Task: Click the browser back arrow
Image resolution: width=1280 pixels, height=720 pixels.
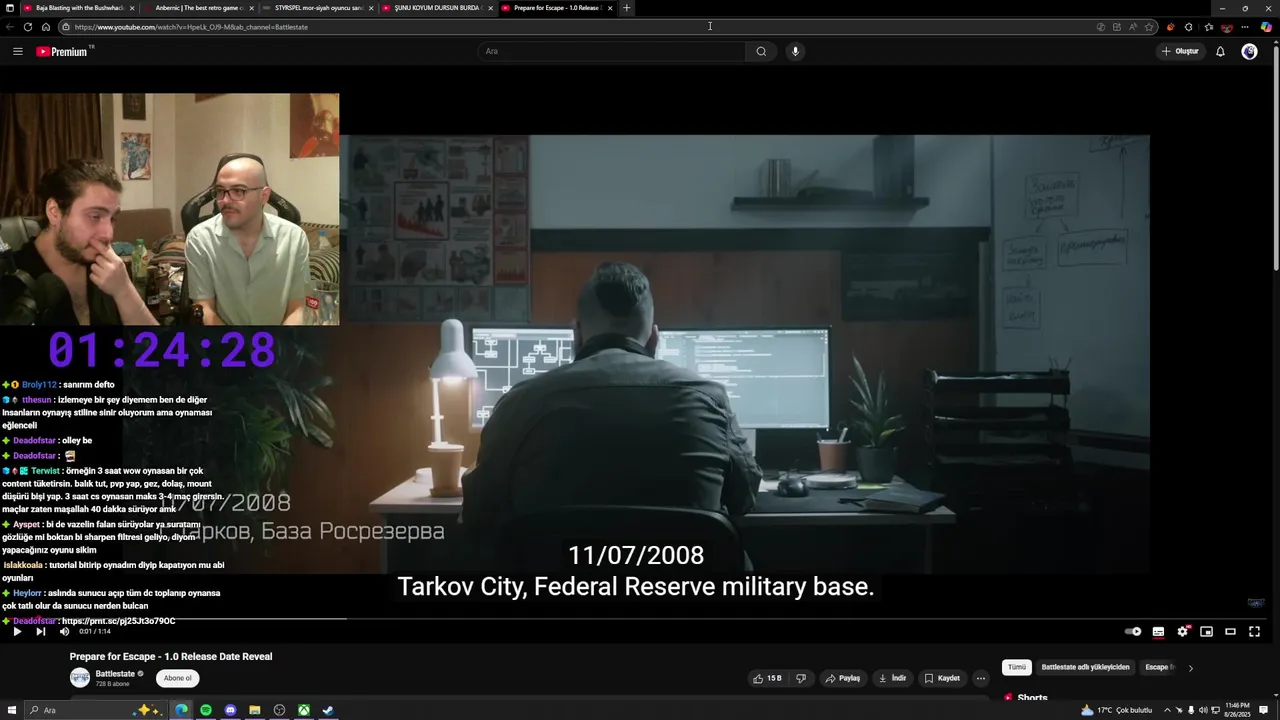Action: coord(10,27)
